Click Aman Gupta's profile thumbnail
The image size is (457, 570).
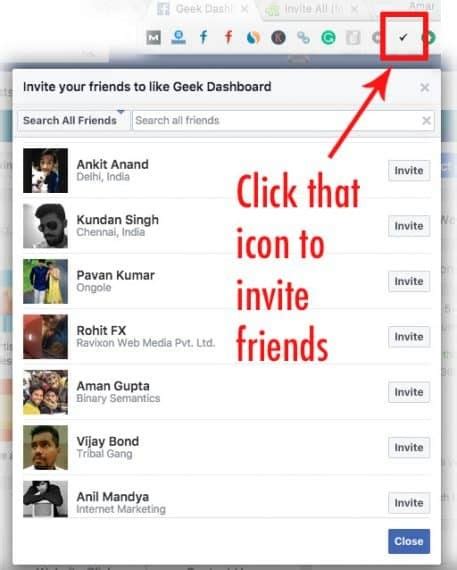[45, 392]
